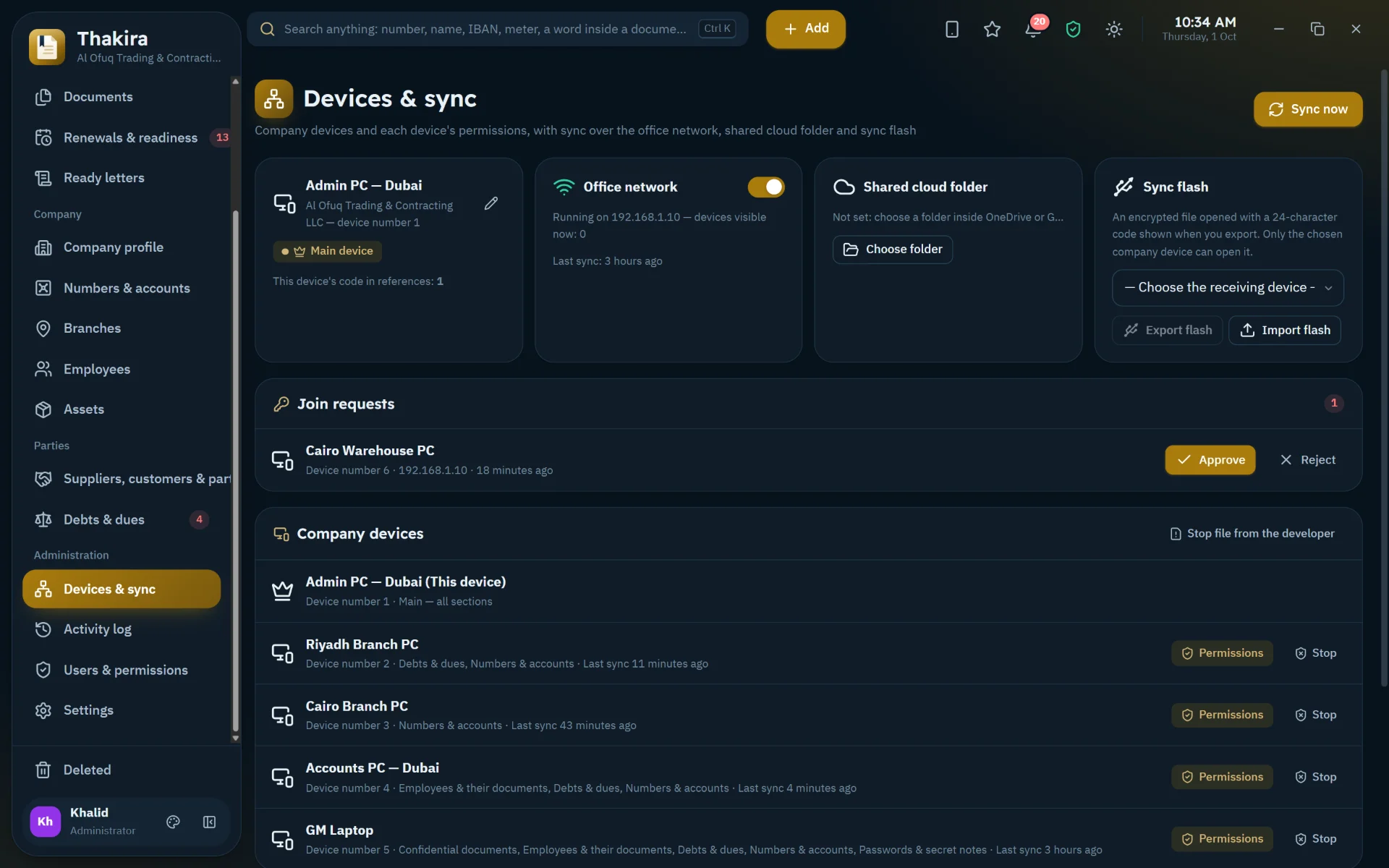
Task: Click Export flash button
Action: [1168, 330]
